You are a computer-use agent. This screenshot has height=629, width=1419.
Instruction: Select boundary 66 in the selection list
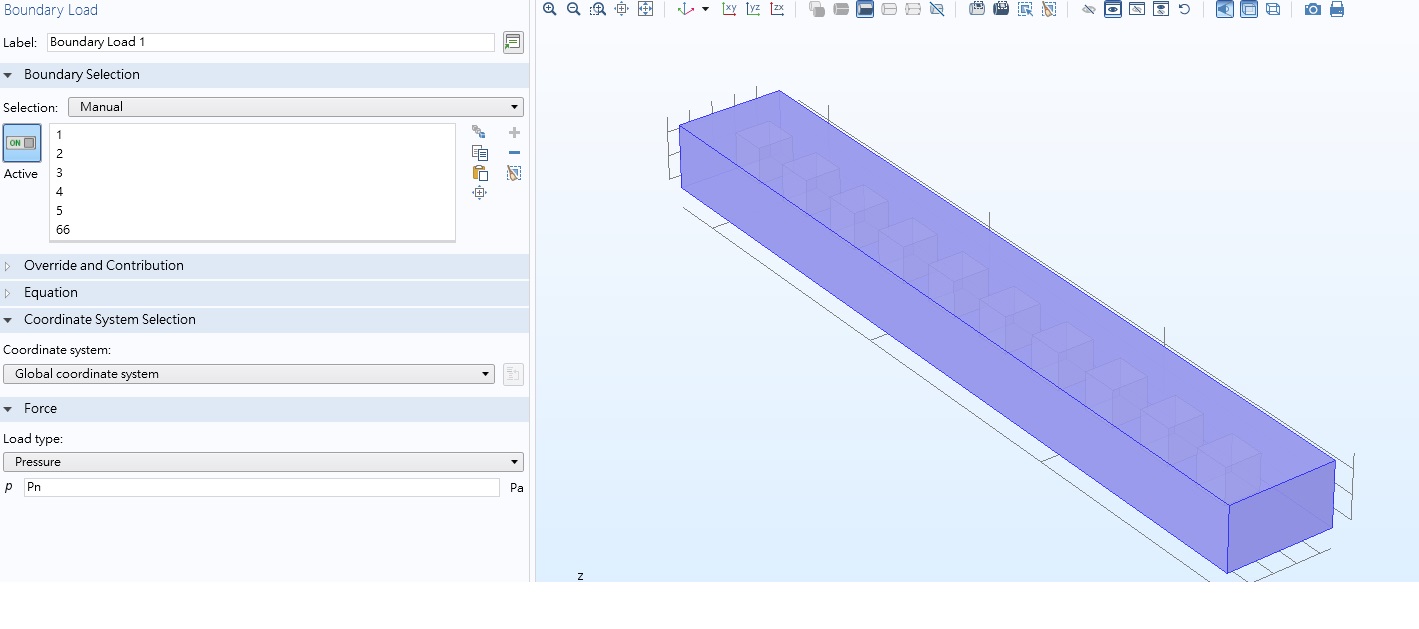(x=63, y=230)
